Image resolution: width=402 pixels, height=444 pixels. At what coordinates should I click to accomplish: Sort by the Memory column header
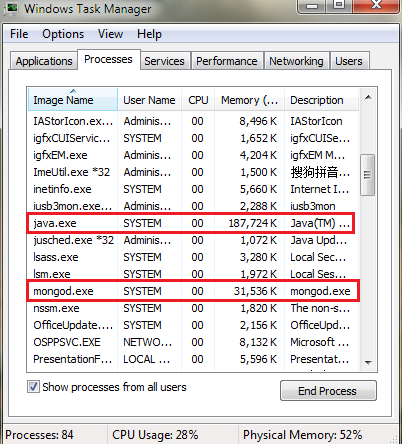pos(249,100)
